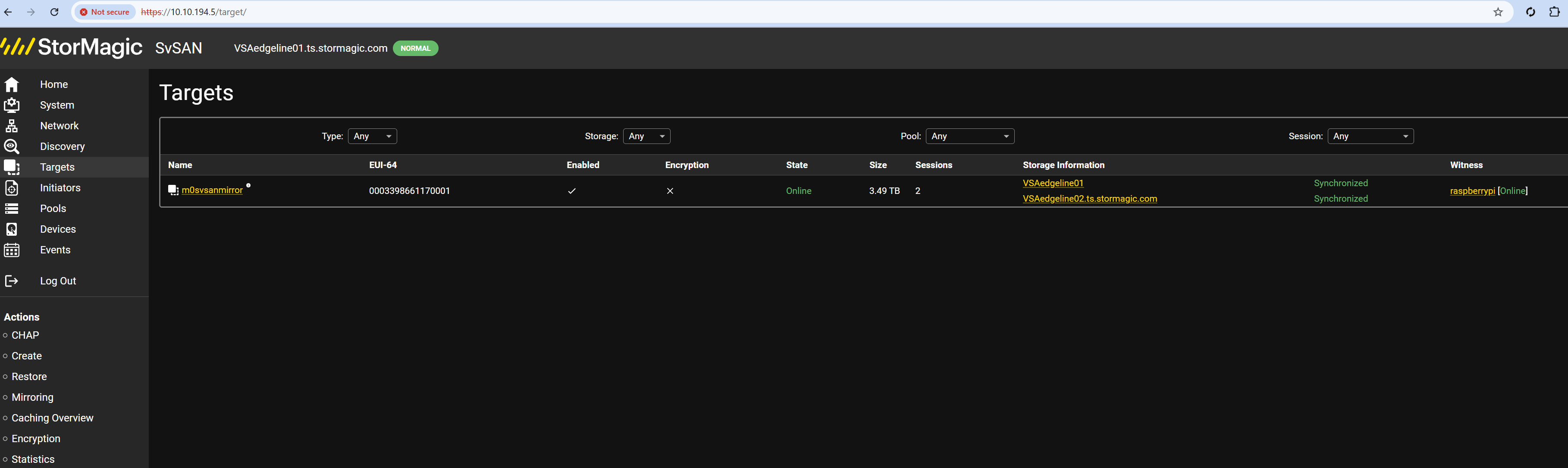Select Log Out in the sidebar
Image resolution: width=1568 pixels, height=468 pixels.
pyautogui.click(x=58, y=281)
